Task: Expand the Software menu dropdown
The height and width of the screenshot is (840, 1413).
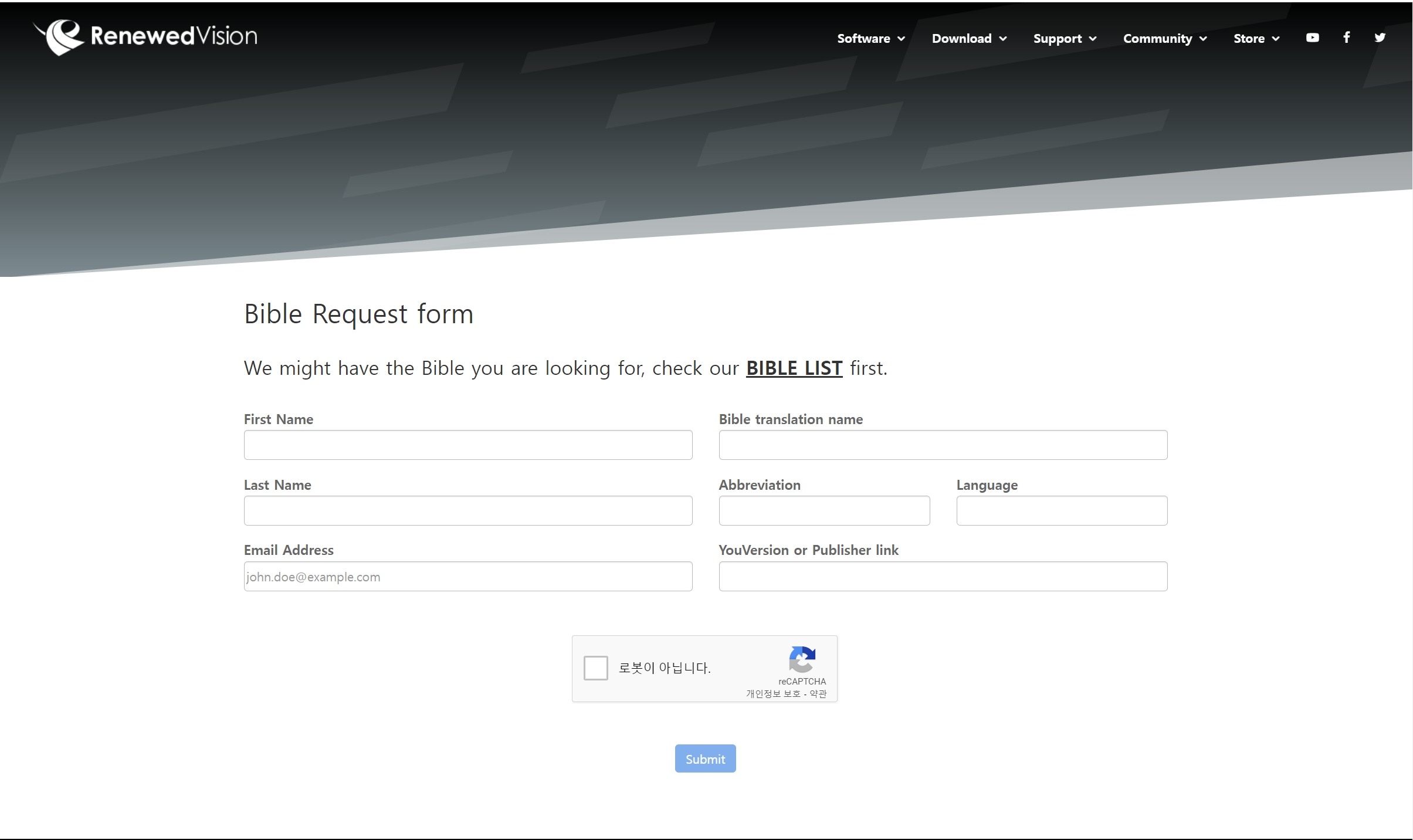Action: [870, 39]
